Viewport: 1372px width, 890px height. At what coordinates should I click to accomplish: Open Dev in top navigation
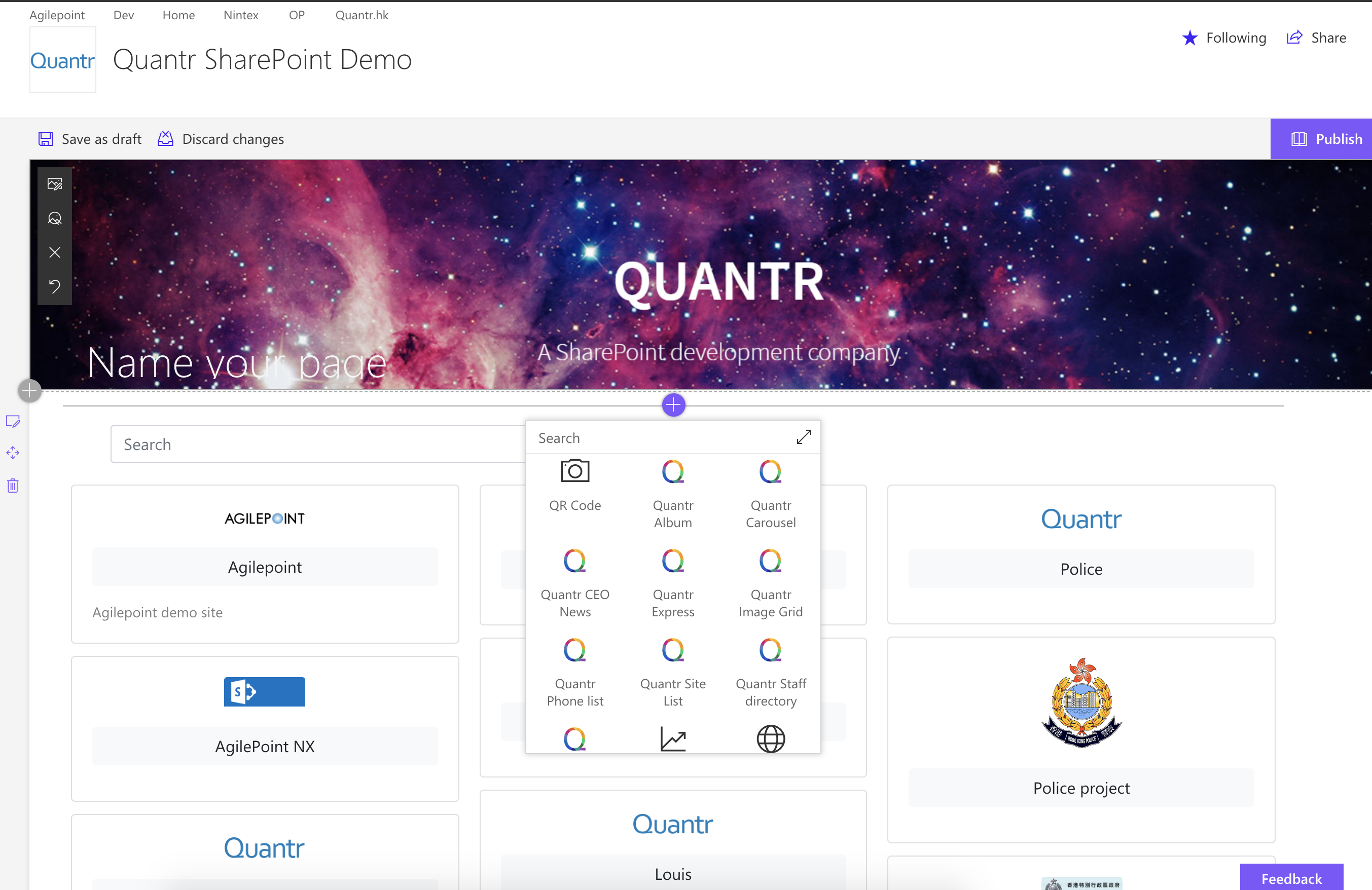click(123, 15)
